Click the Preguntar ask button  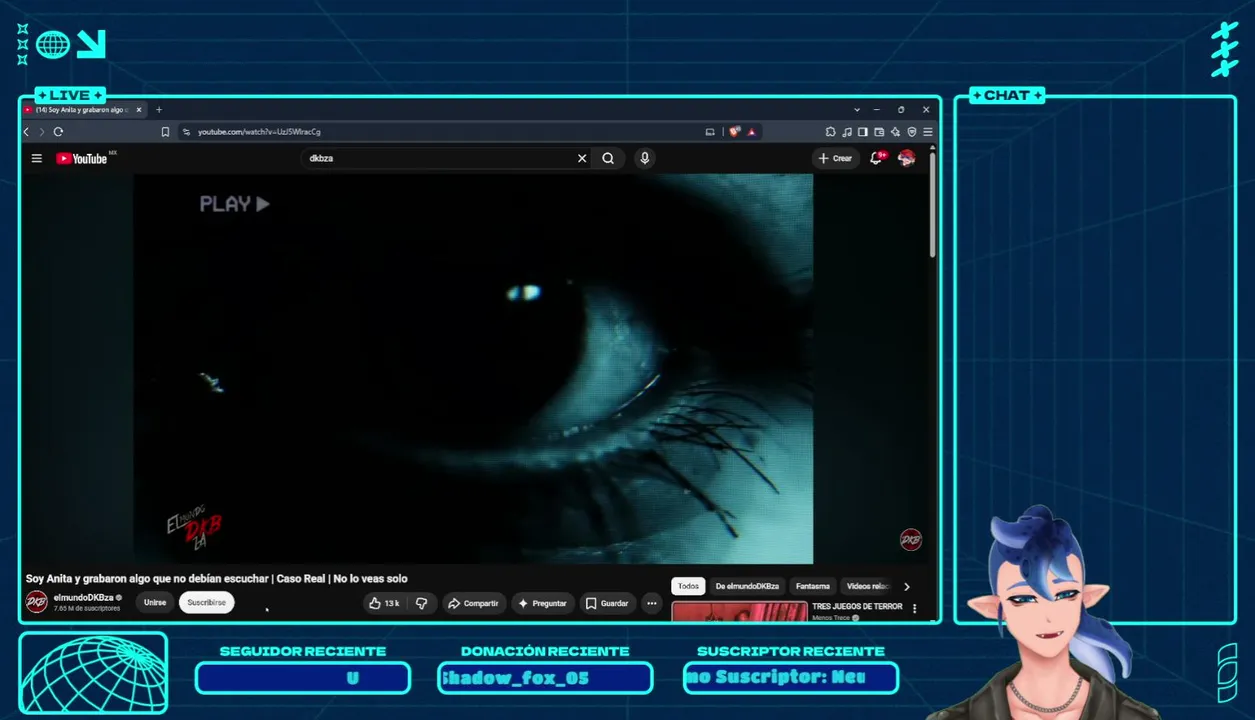point(542,603)
